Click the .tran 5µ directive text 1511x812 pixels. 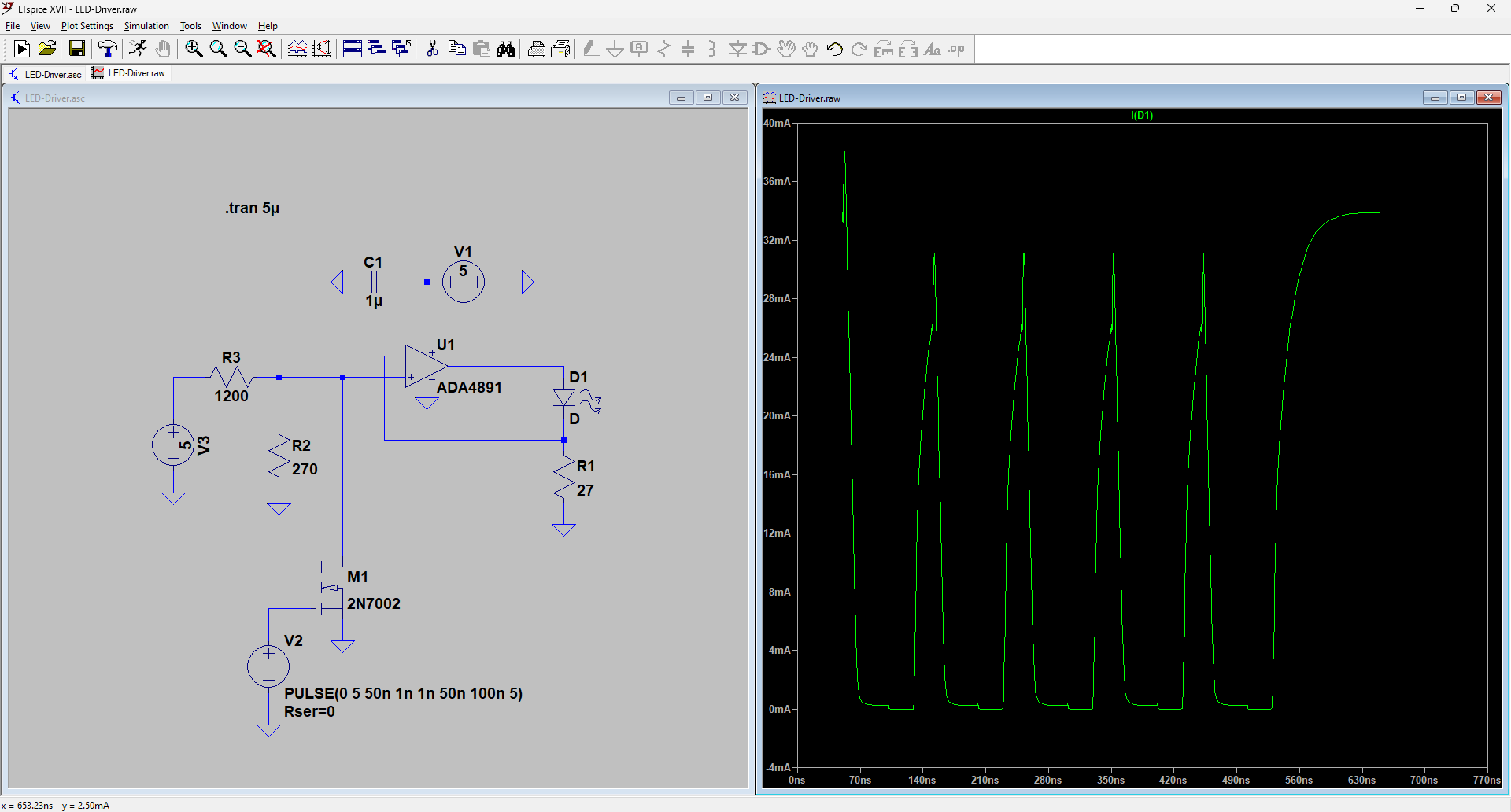click(252, 208)
